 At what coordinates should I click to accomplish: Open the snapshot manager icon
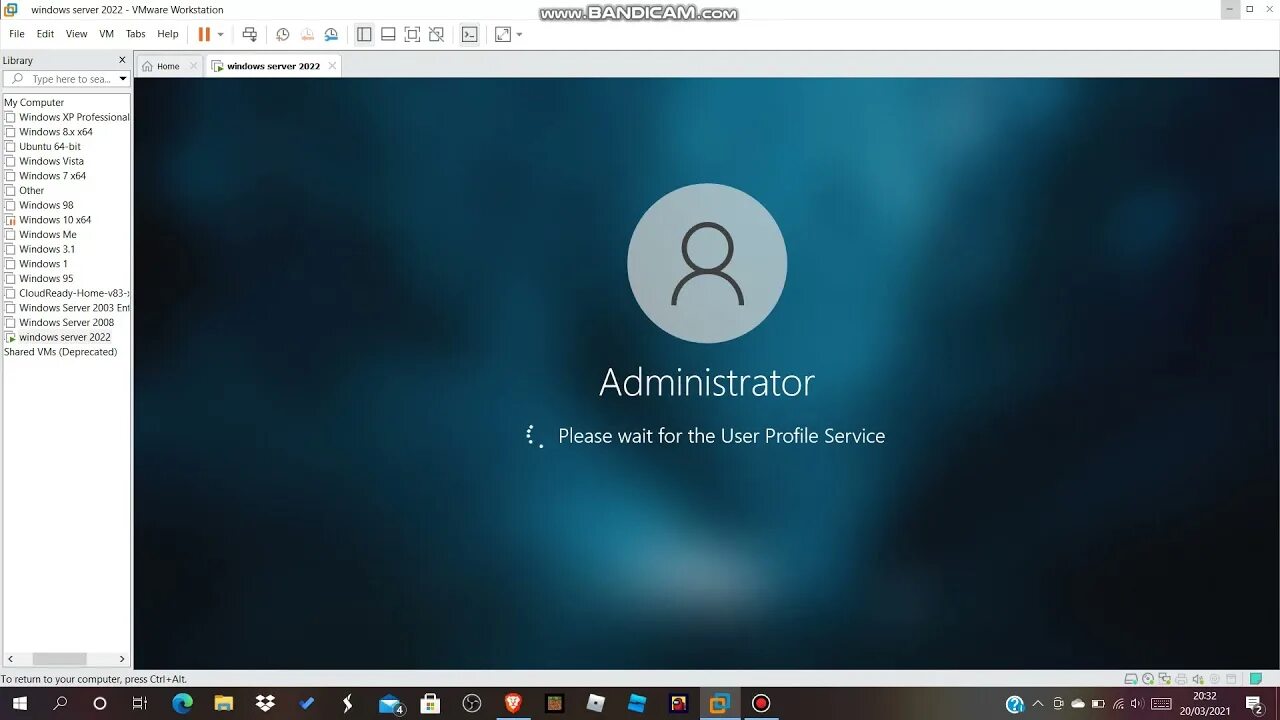(331, 34)
